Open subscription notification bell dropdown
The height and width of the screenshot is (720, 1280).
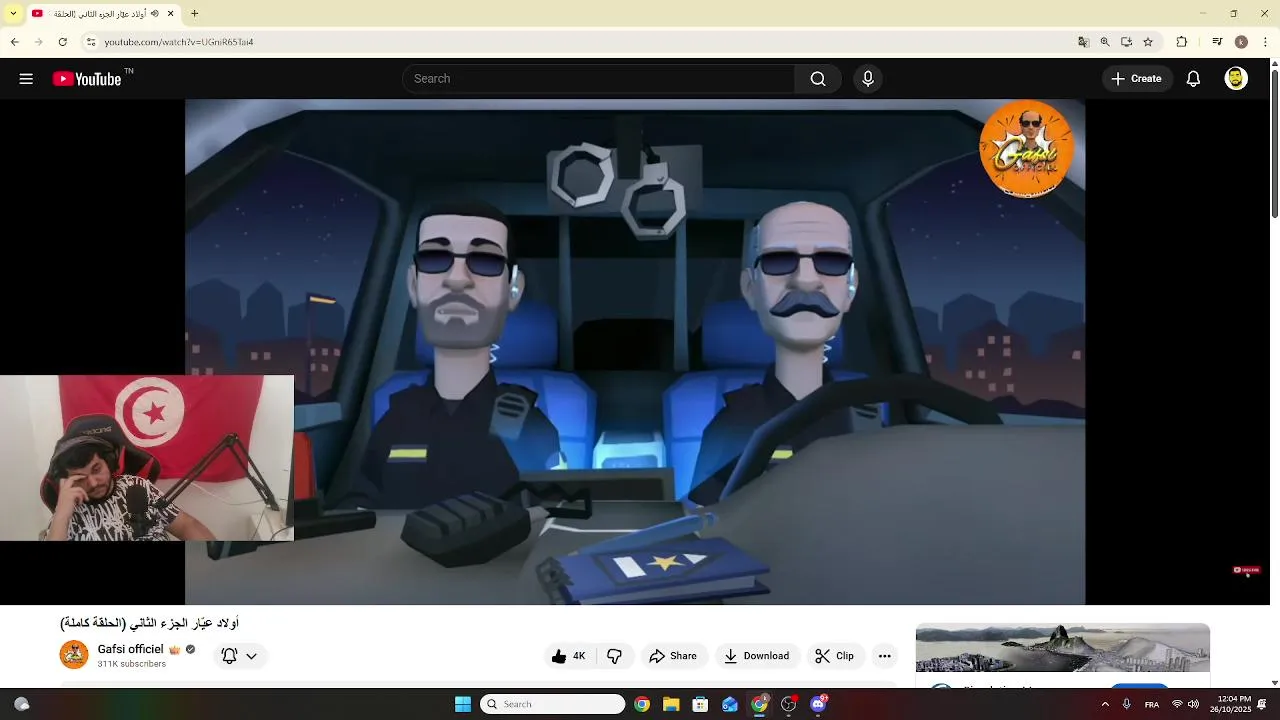[239, 656]
